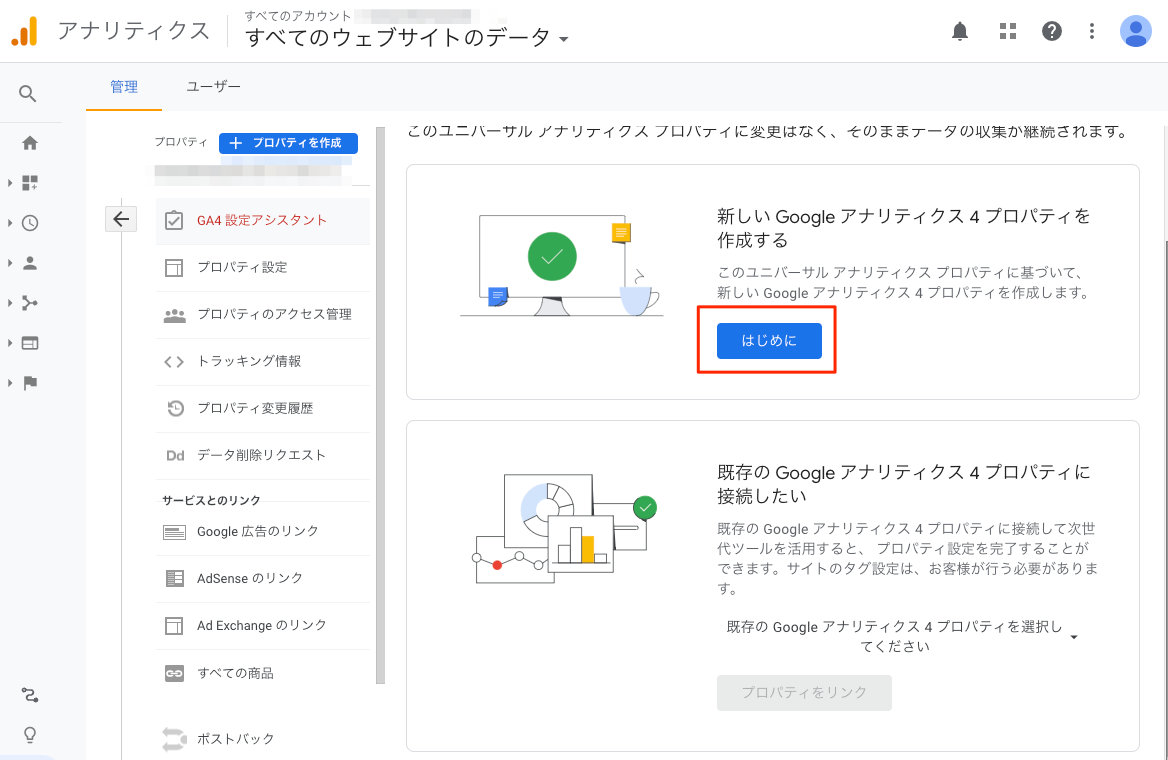The height and width of the screenshot is (760, 1168).
Task: Open the すべてのウェブサイトのデータ view selector
Action: coord(407,37)
